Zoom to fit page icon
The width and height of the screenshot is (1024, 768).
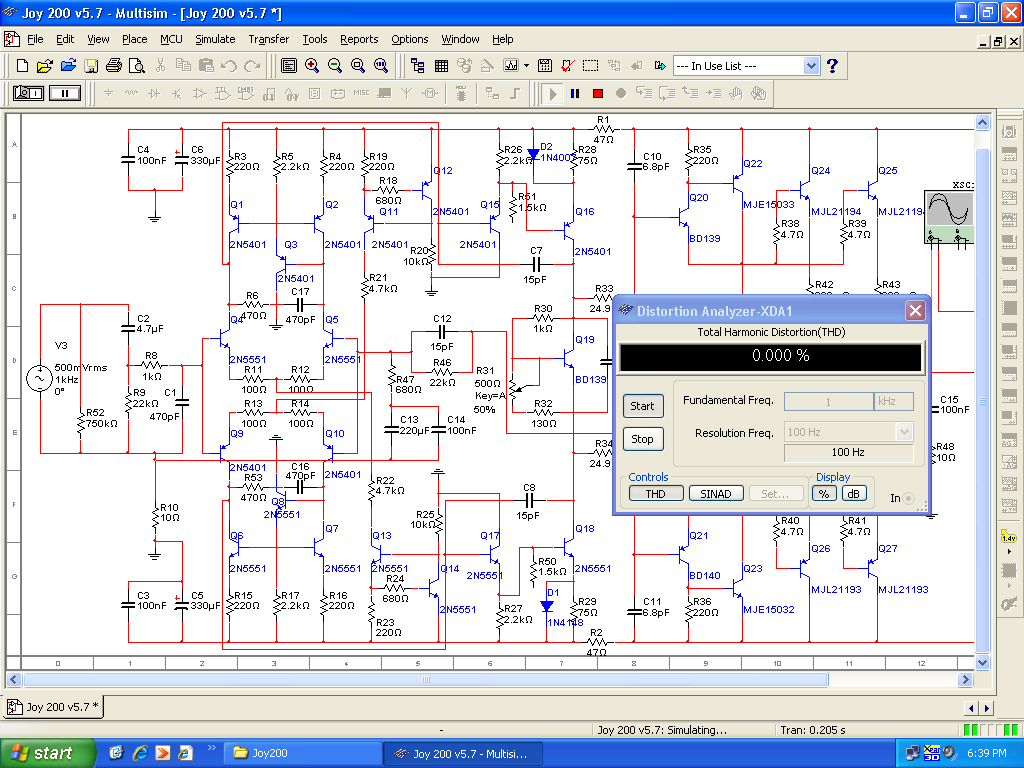(x=381, y=66)
